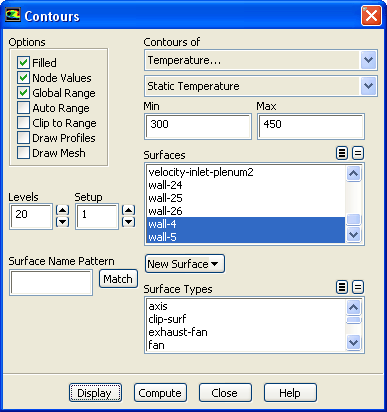
Task: Decrease the Levels value by one
Action: coord(62,222)
